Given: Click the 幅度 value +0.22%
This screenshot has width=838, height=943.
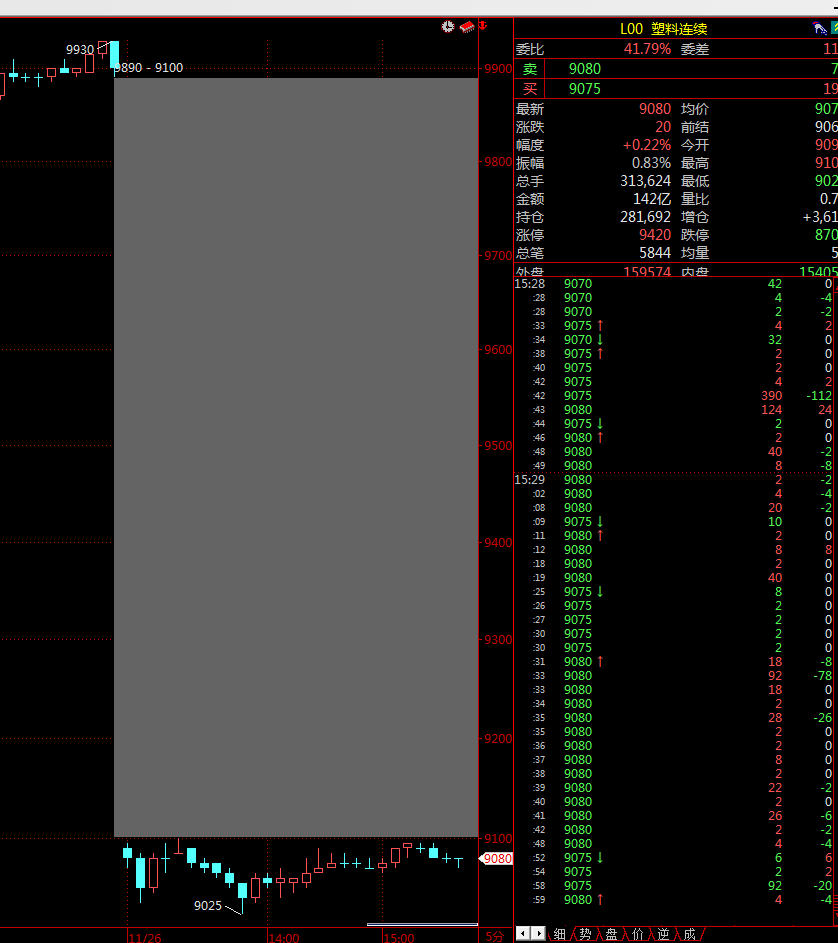Looking at the screenshot, I should (647, 145).
